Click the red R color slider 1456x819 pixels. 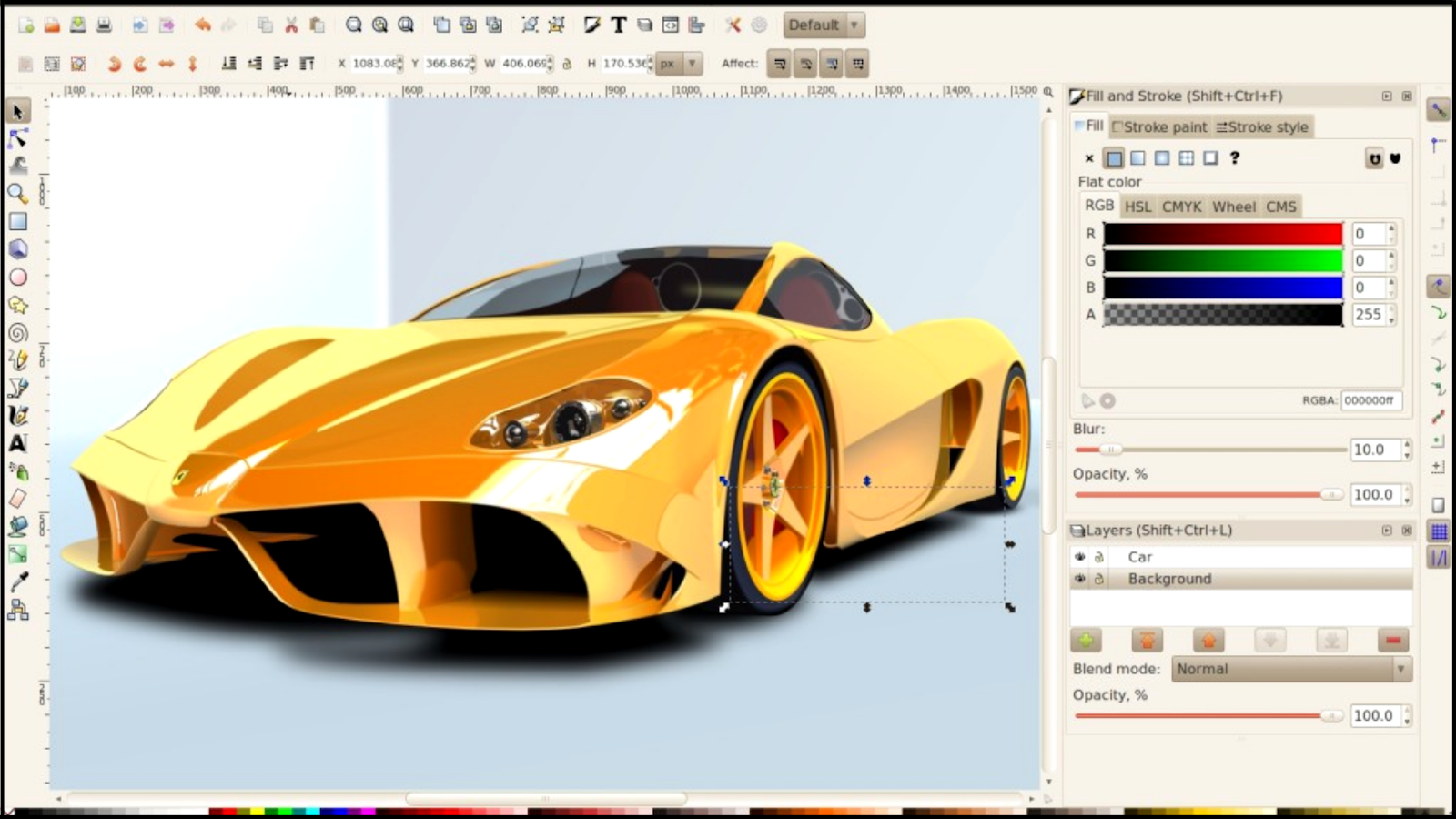click(x=1223, y=234)
